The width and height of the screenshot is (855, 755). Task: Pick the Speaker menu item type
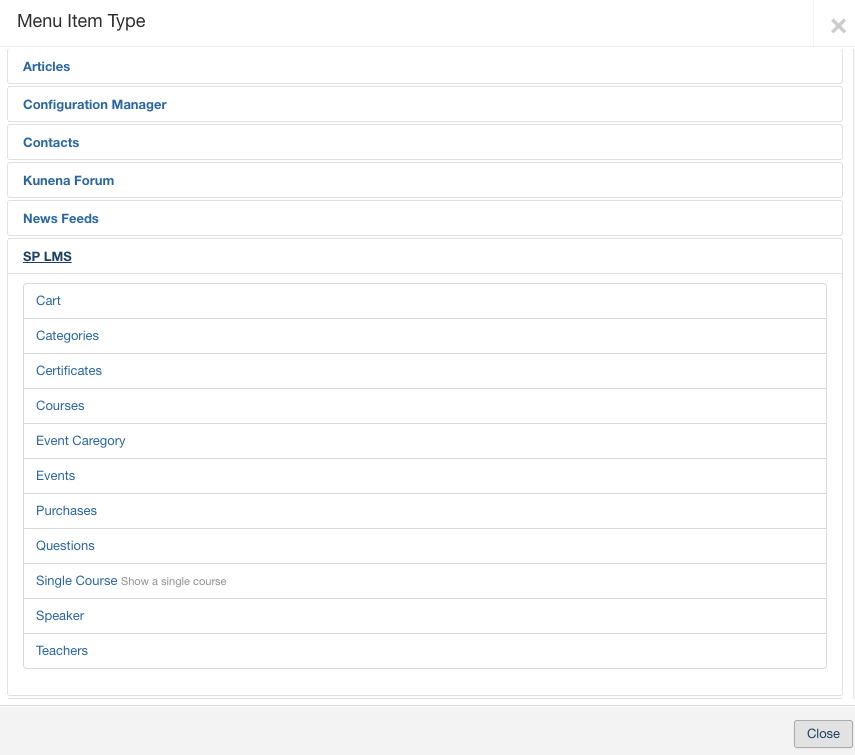60,616
